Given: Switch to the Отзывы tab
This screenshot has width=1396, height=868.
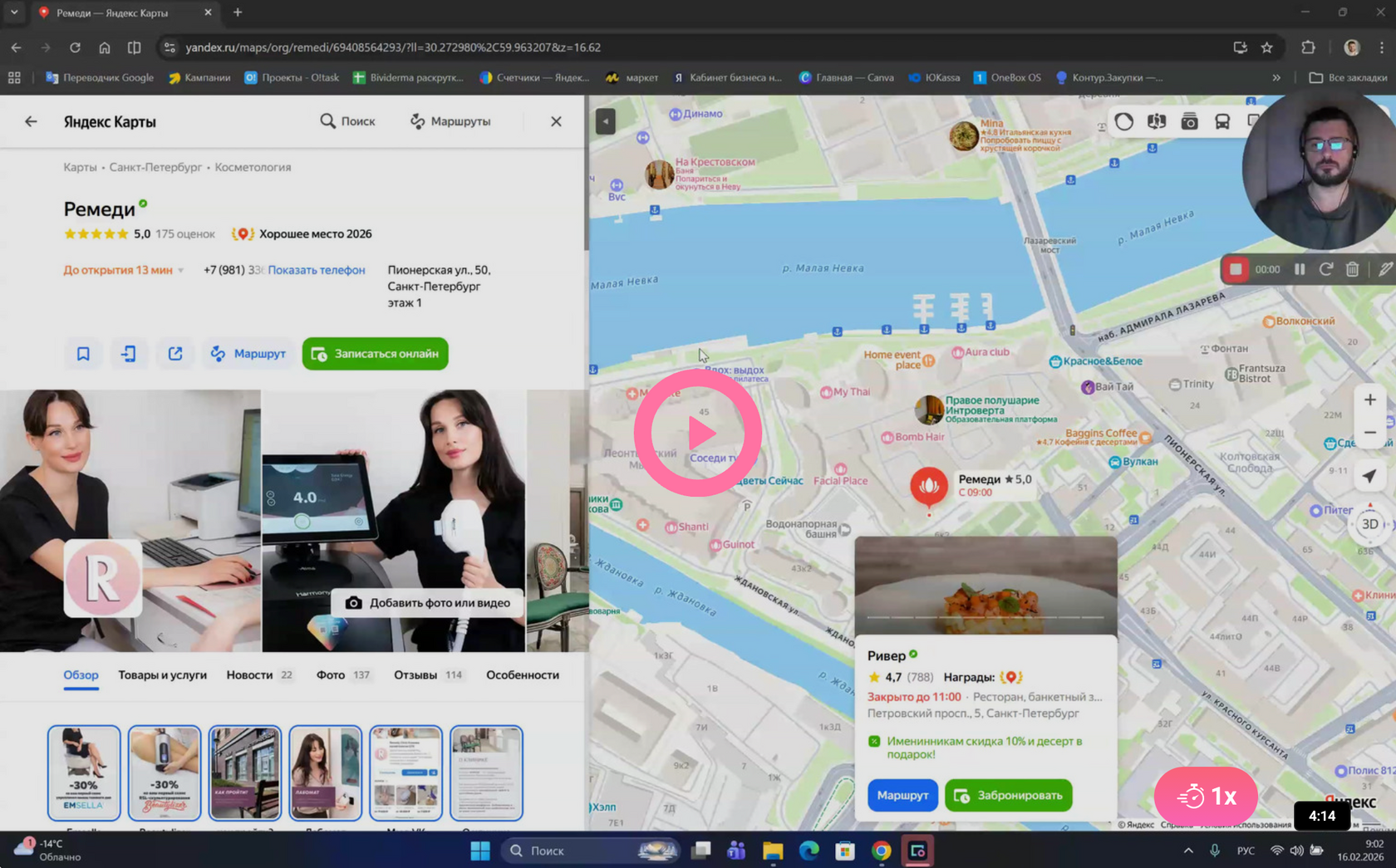Looking at the screenshot, I should 428,675.
